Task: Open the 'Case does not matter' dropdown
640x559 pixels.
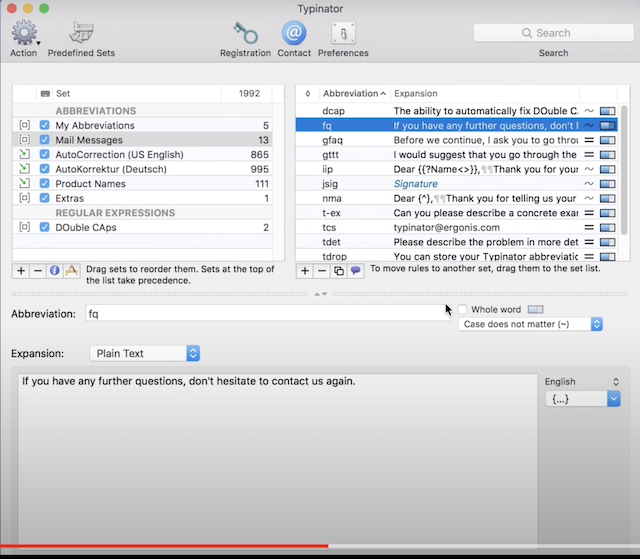Action: click(x=530, y=325)
